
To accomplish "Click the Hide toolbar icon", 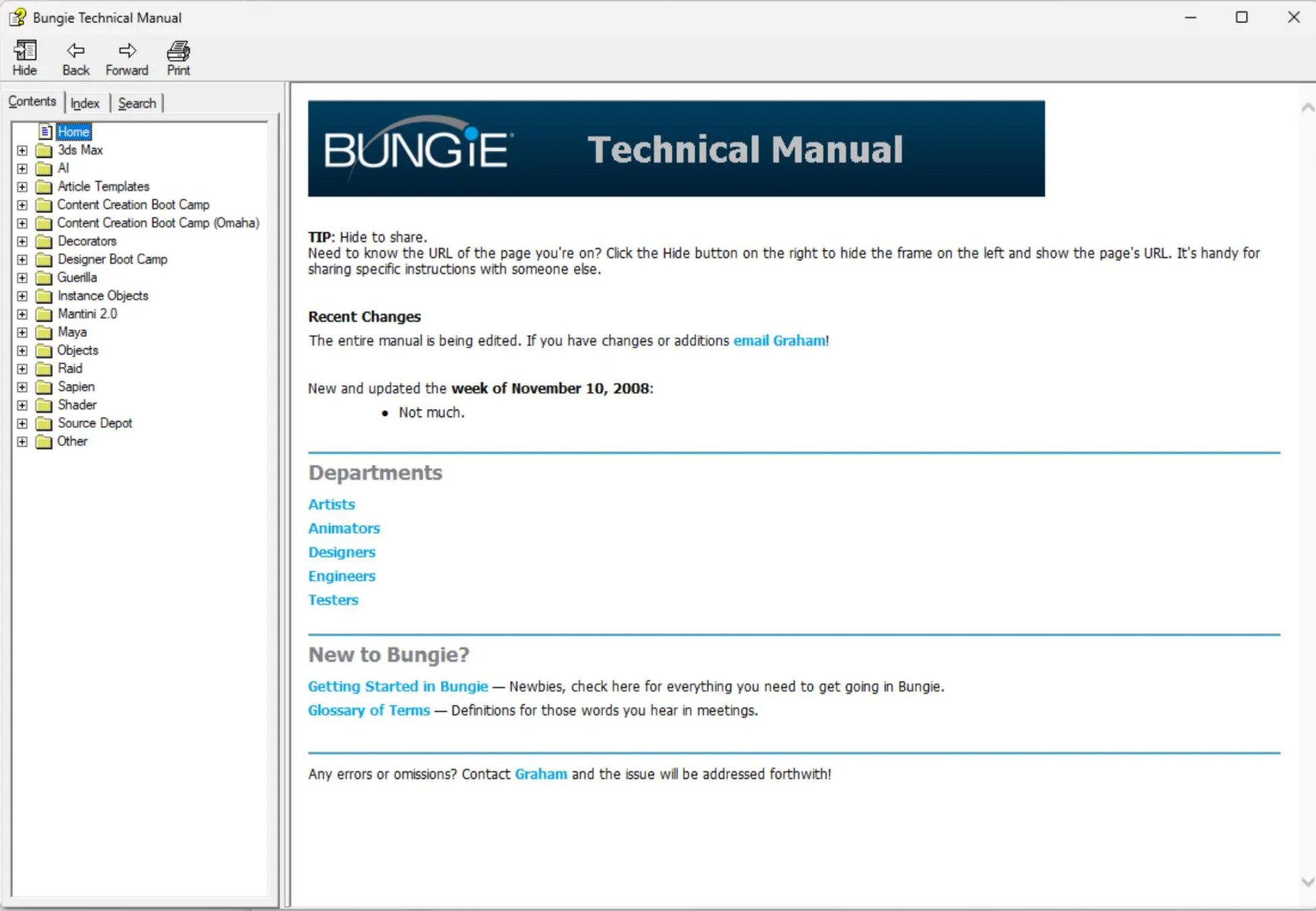I will click(x=25, y=51).
